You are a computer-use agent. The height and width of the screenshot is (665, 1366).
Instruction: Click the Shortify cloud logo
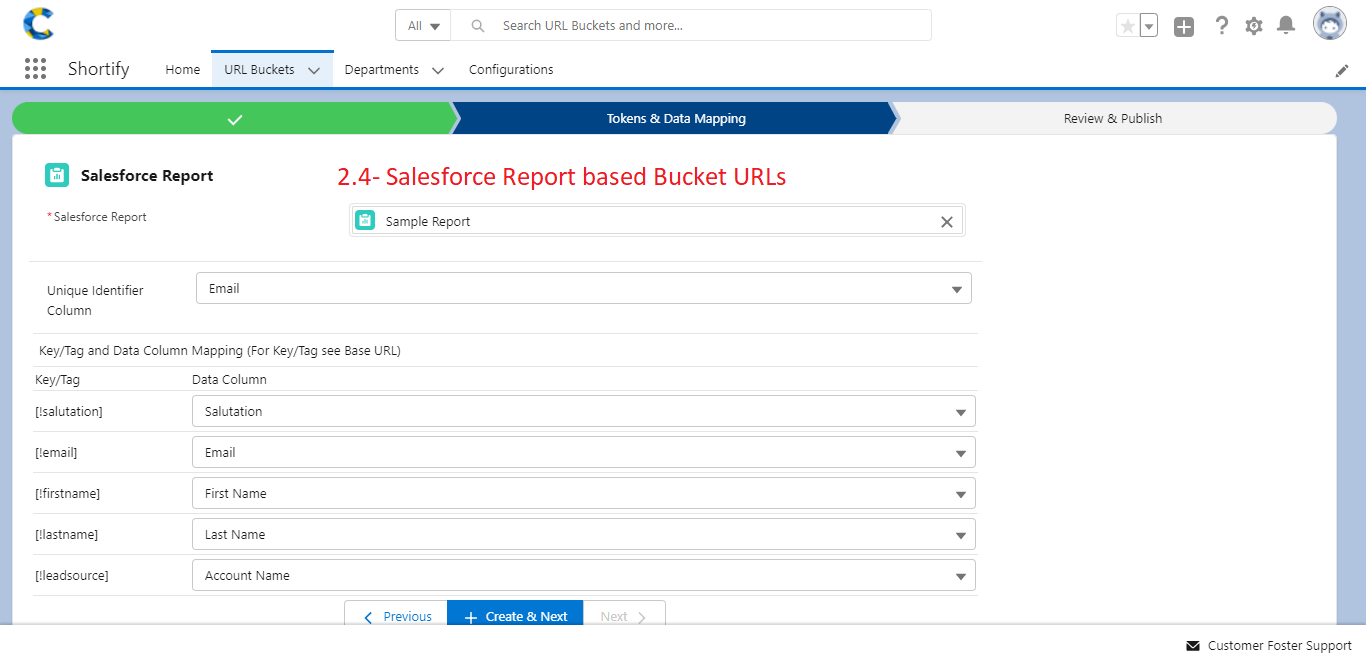click(38, 22)
